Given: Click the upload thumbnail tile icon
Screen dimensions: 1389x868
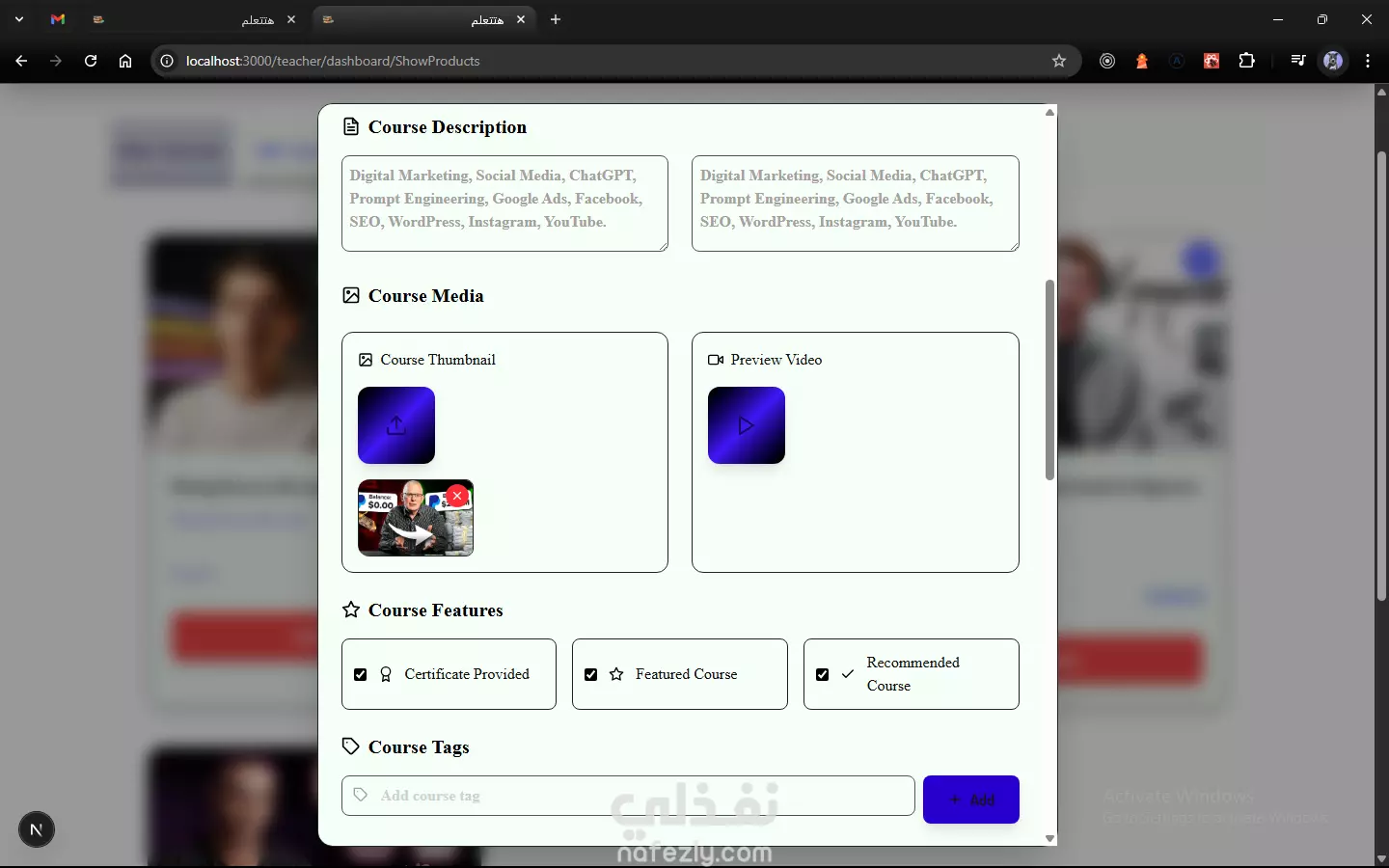Looking at the screenshot, I should [x=396, y=425].
